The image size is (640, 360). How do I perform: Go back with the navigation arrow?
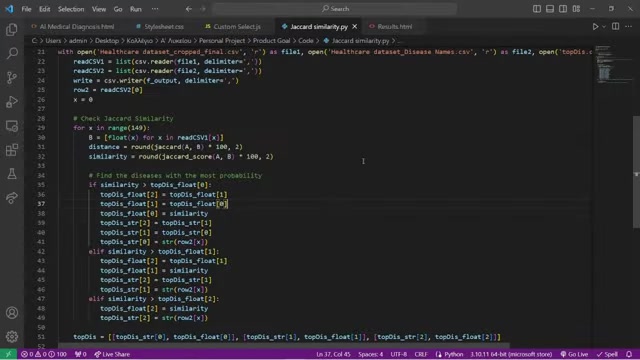[x=189, y=9]
